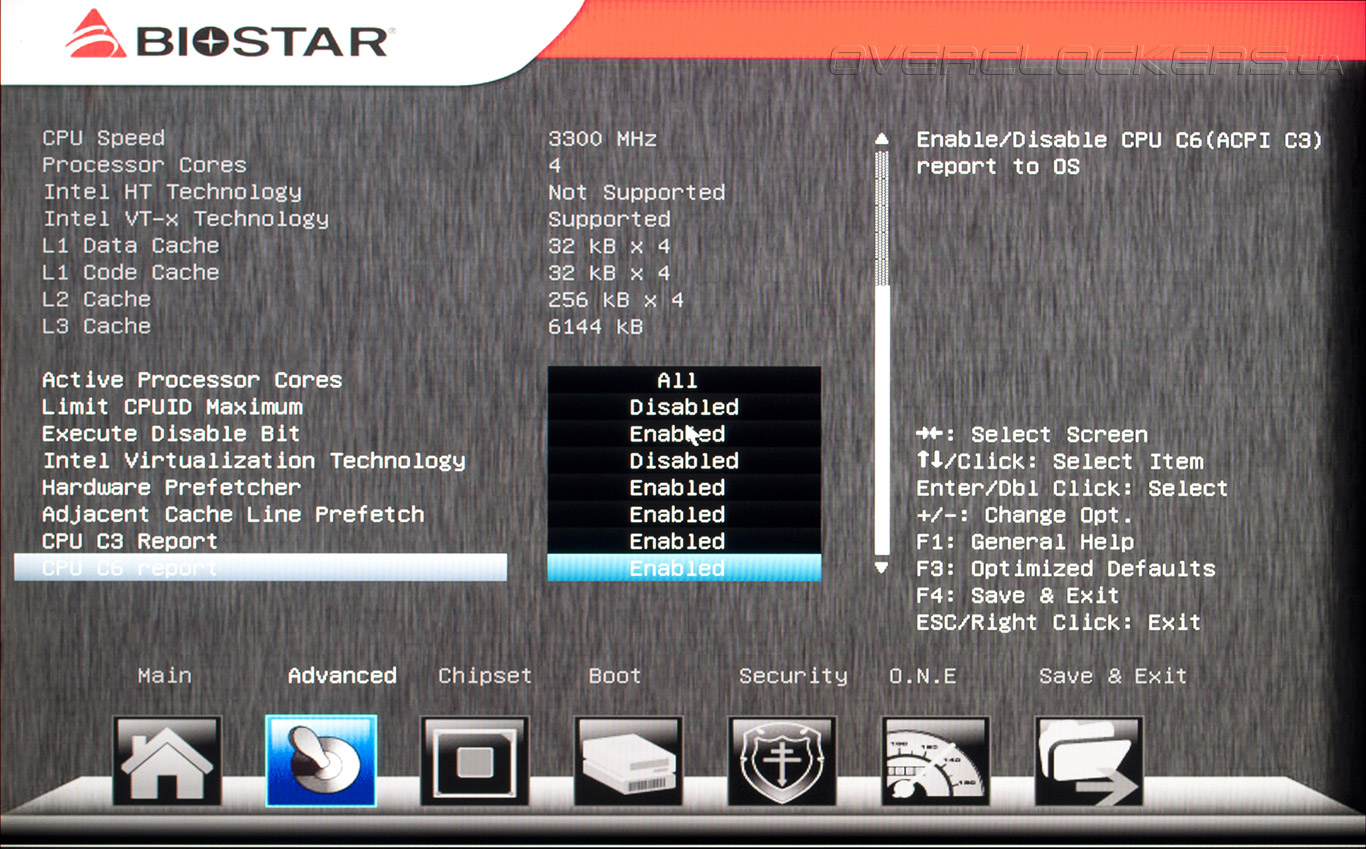Go to the Boot tab label
The image size is (1366, 849).
615,676
